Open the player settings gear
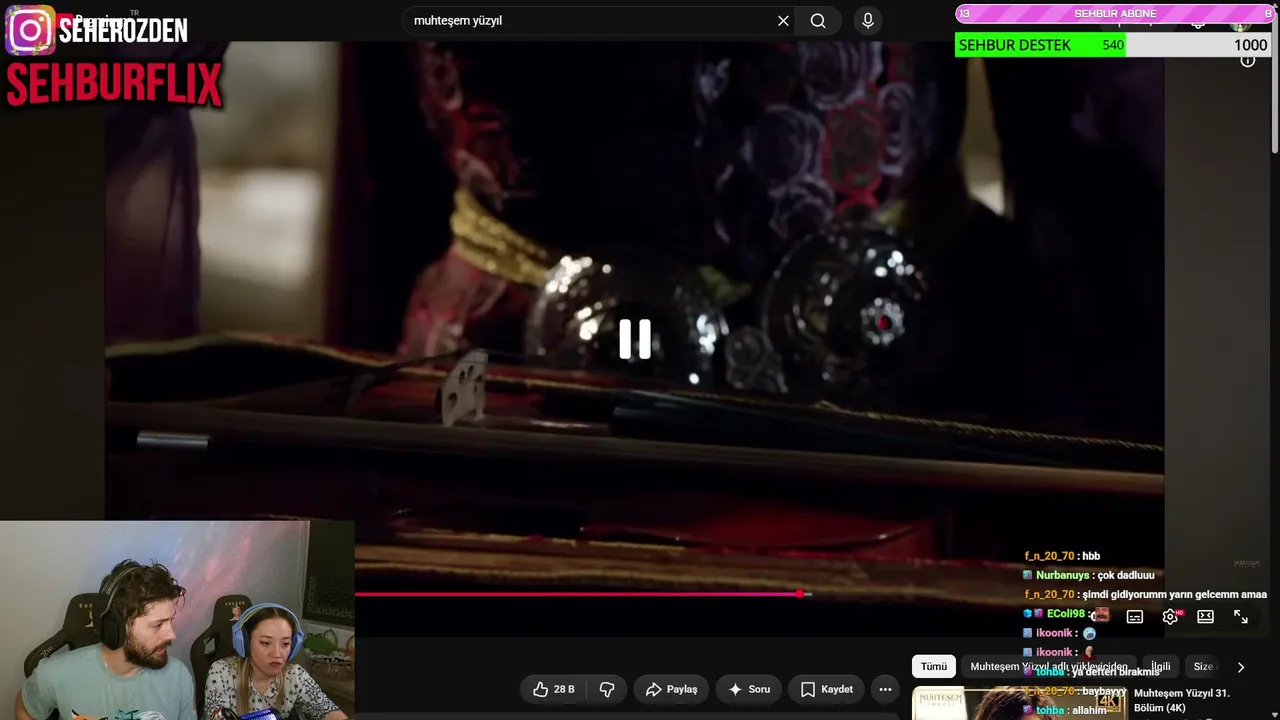This screenshot has height=720, width=1280. click(1170, 617)
